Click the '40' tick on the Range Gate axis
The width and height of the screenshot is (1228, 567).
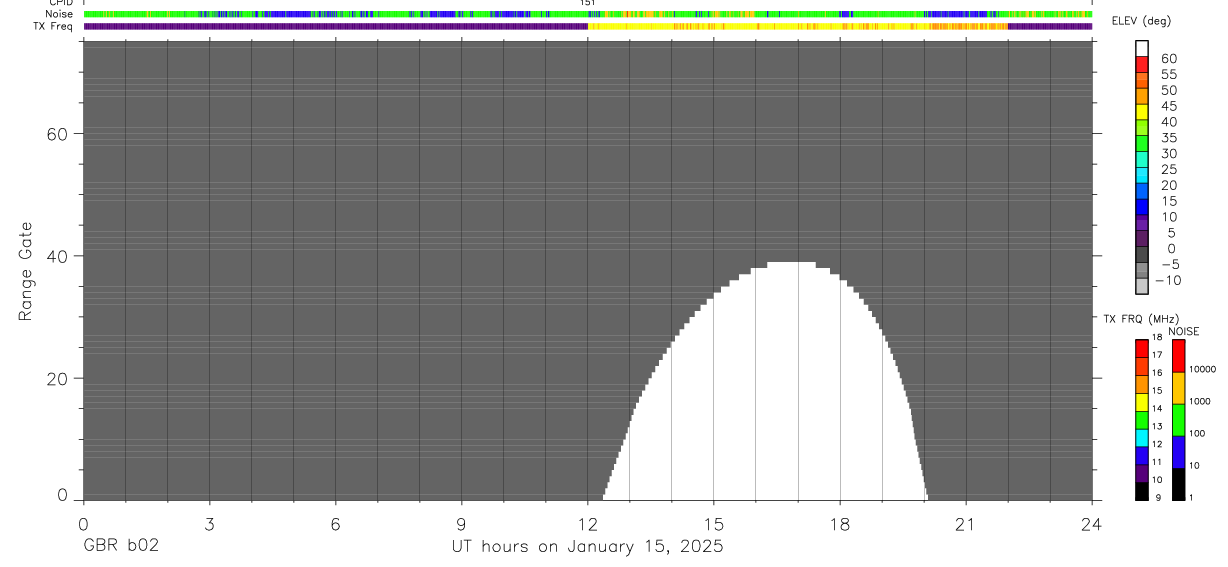click(59, 256)
